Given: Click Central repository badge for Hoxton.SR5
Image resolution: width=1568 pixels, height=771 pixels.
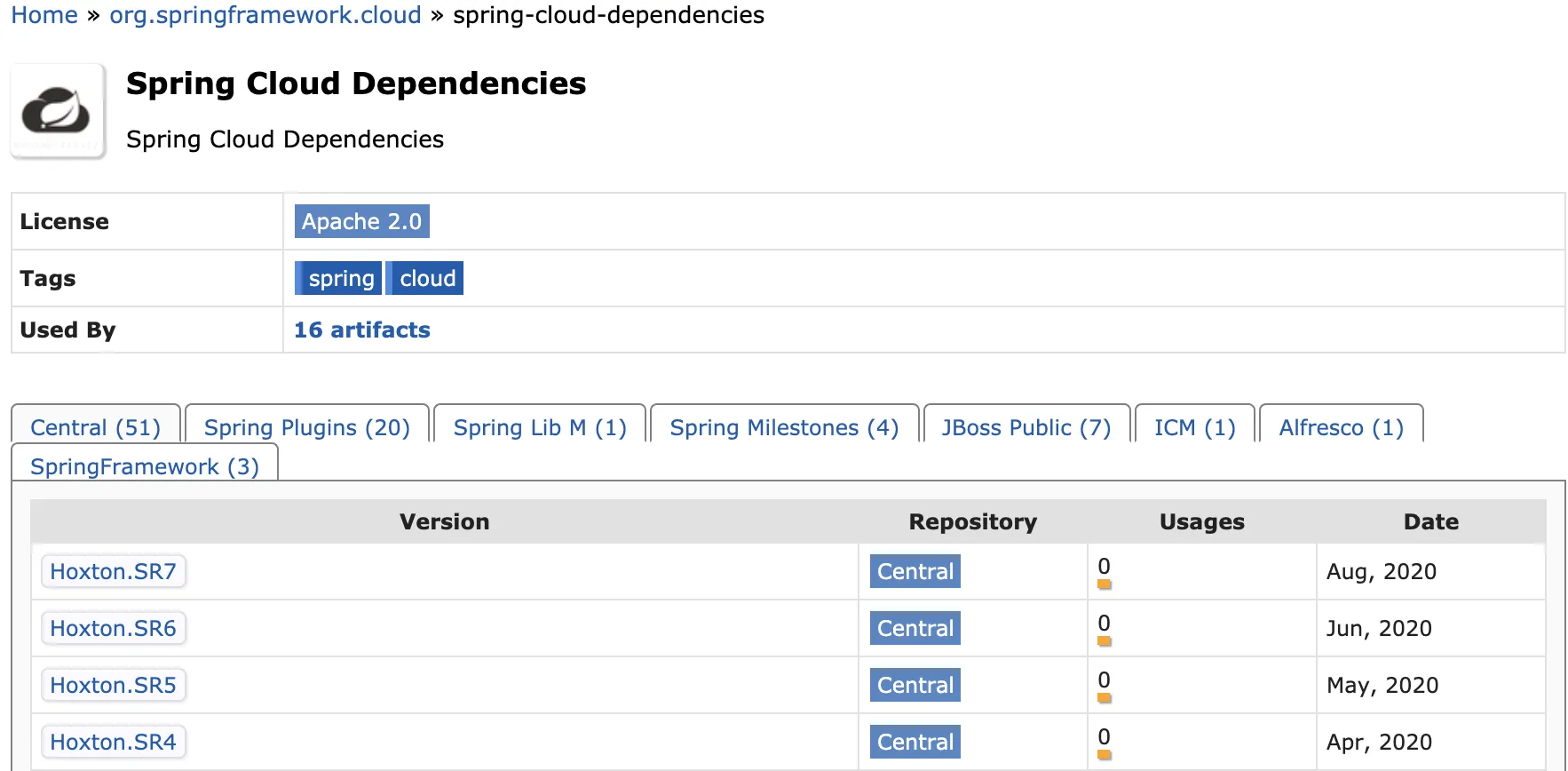Looking at the screenshot, I should click(915, 685).
